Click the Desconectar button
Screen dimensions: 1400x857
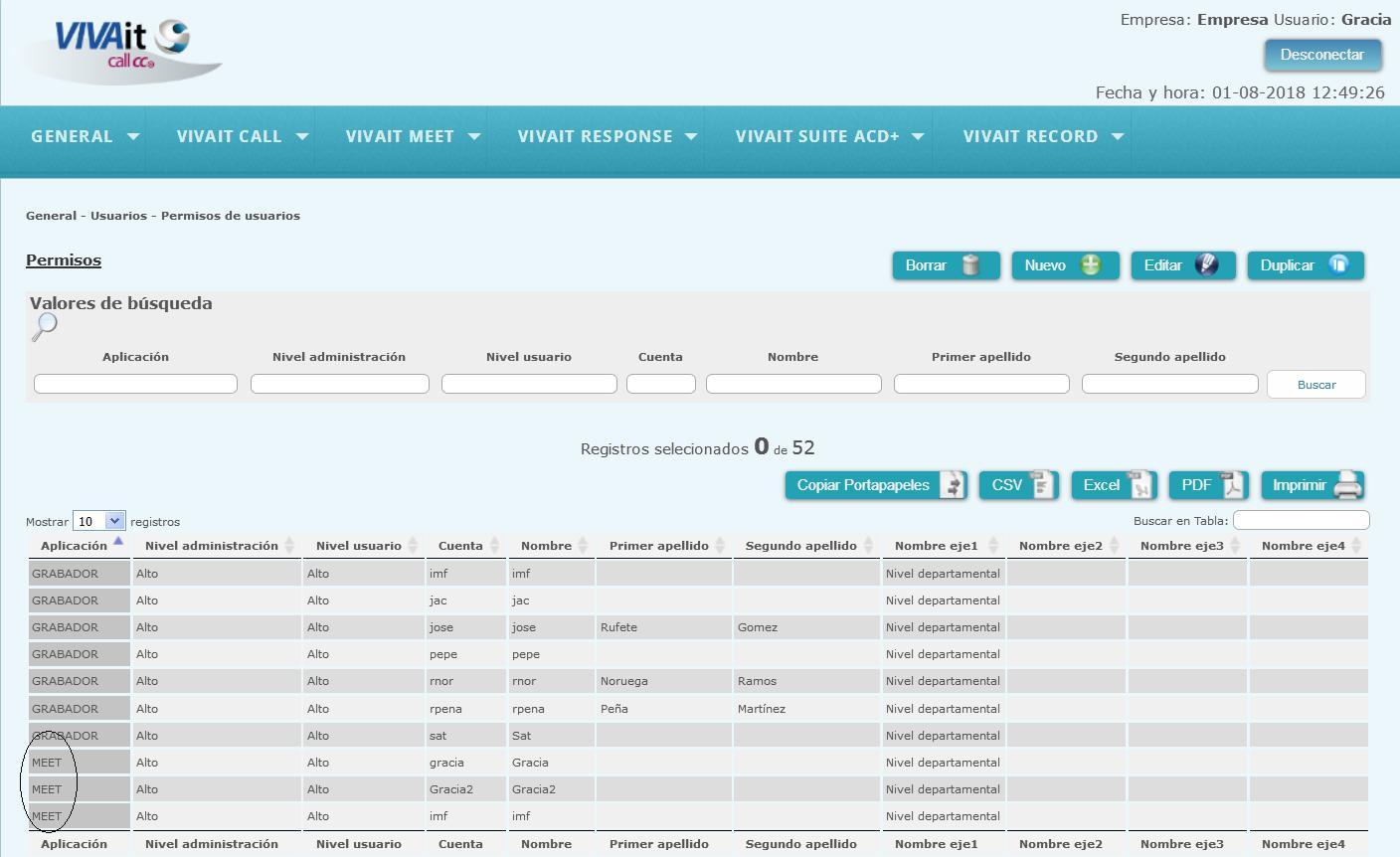(1322, 55)
